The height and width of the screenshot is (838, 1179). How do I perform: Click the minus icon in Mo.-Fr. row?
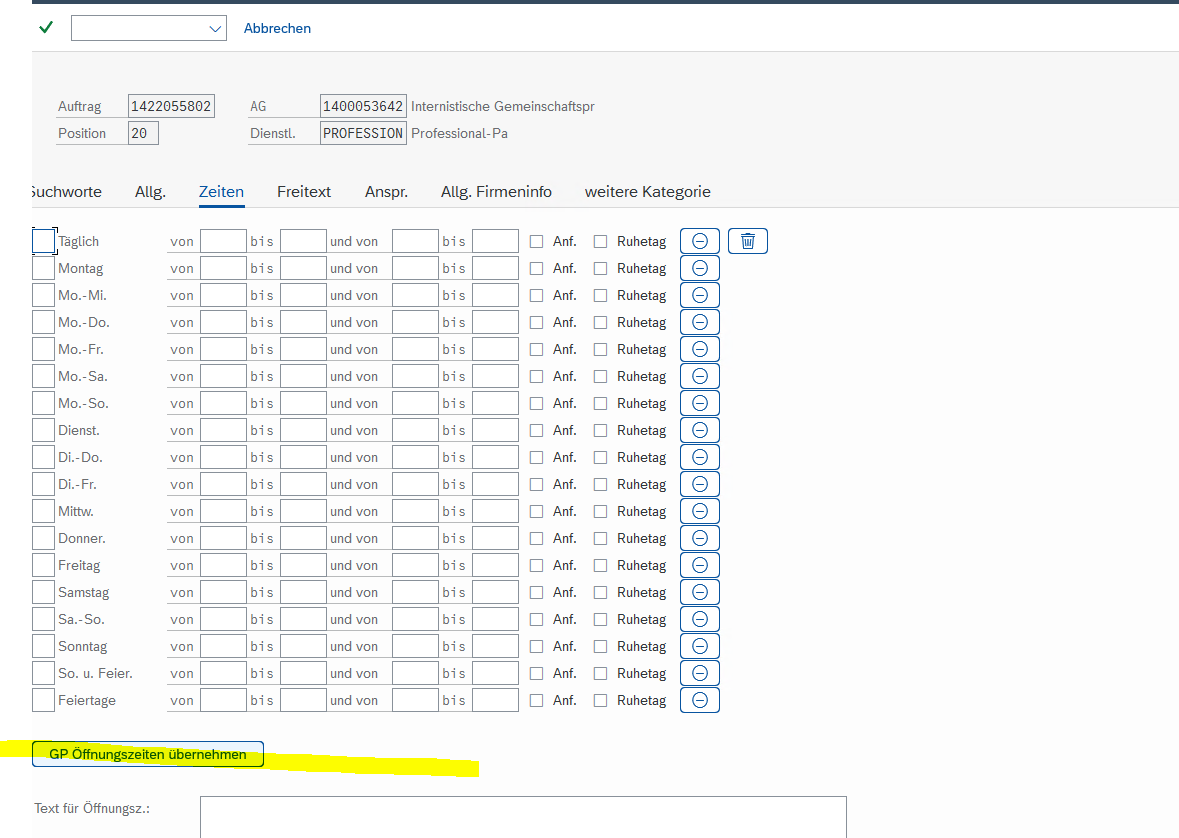700,350
